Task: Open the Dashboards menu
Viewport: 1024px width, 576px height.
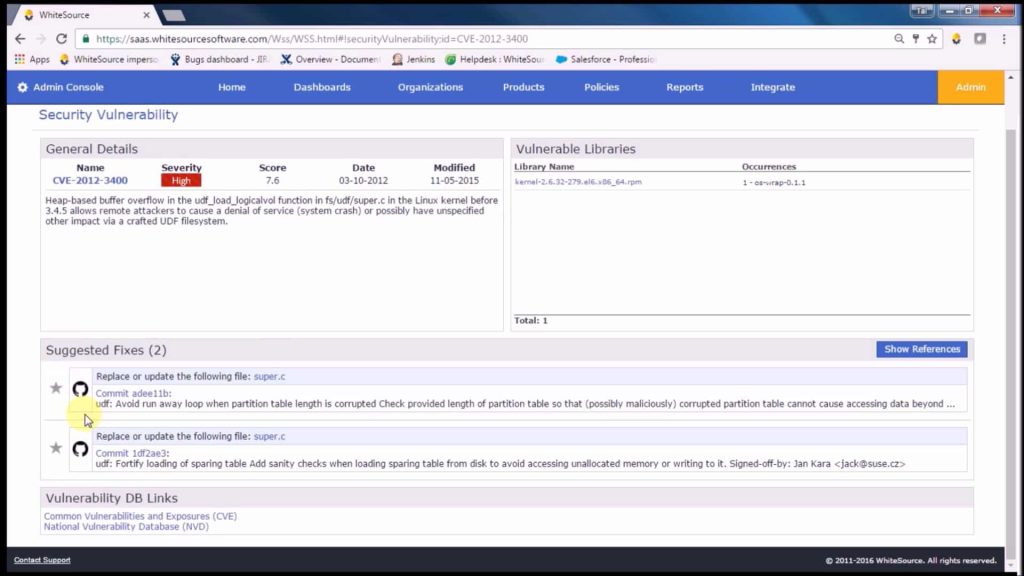Action: coord(322,88)
